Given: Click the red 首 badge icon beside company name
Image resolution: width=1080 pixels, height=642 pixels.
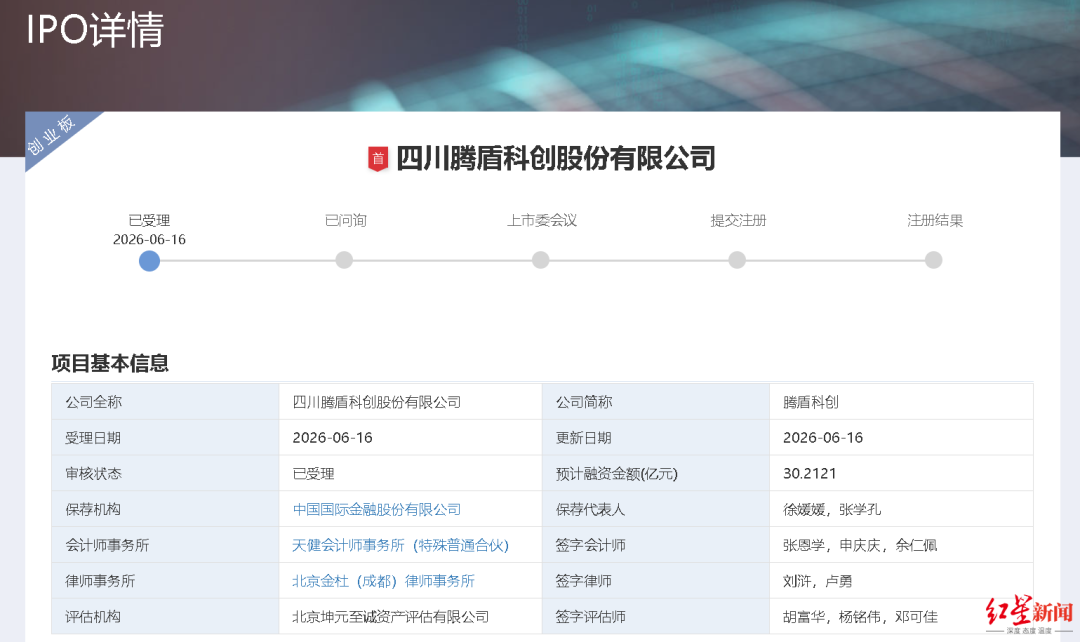Looking at the screenshot, I should coord(377,159).
